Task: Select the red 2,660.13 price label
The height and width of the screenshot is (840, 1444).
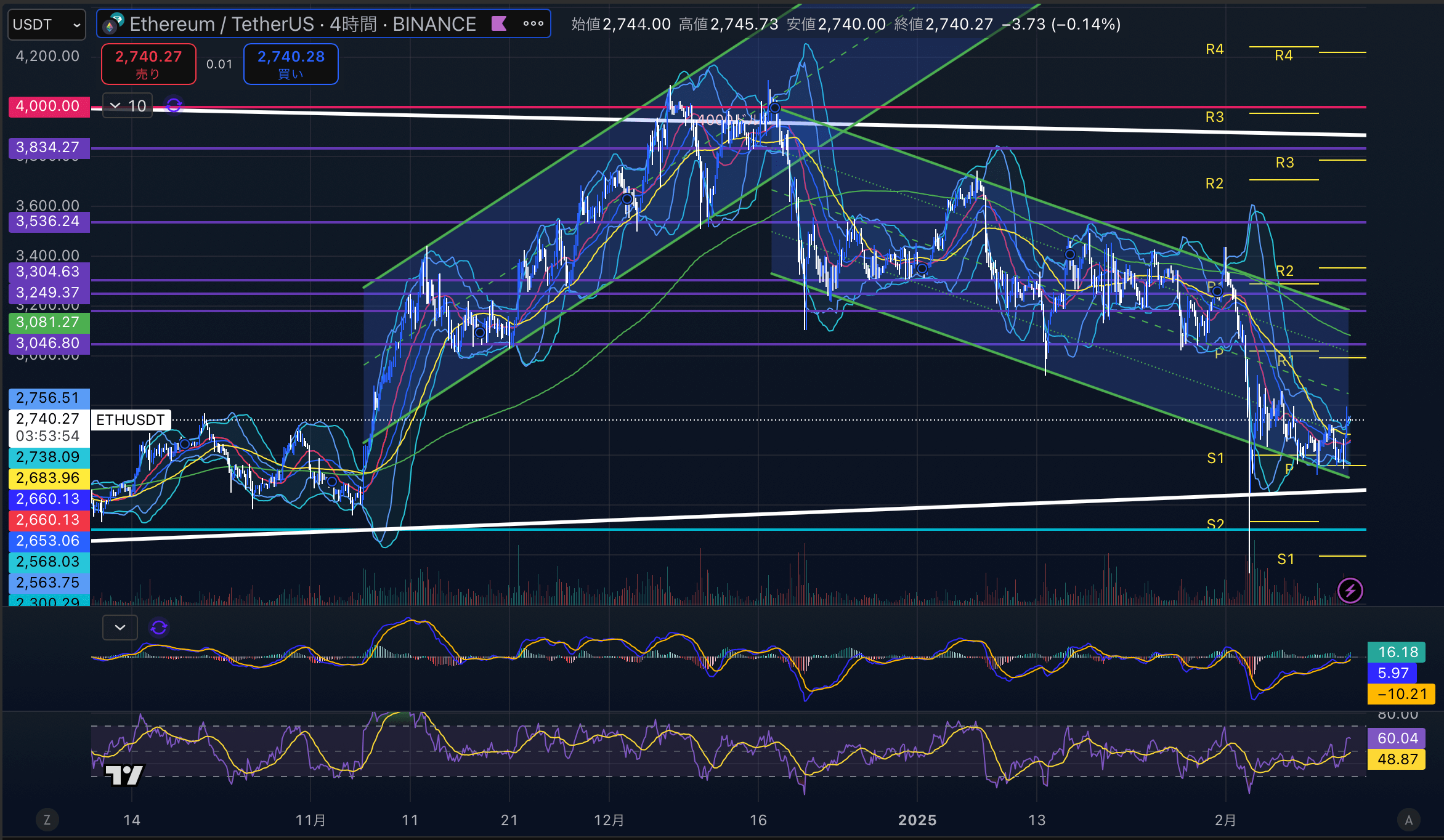Action: click(x=49, y=520)
